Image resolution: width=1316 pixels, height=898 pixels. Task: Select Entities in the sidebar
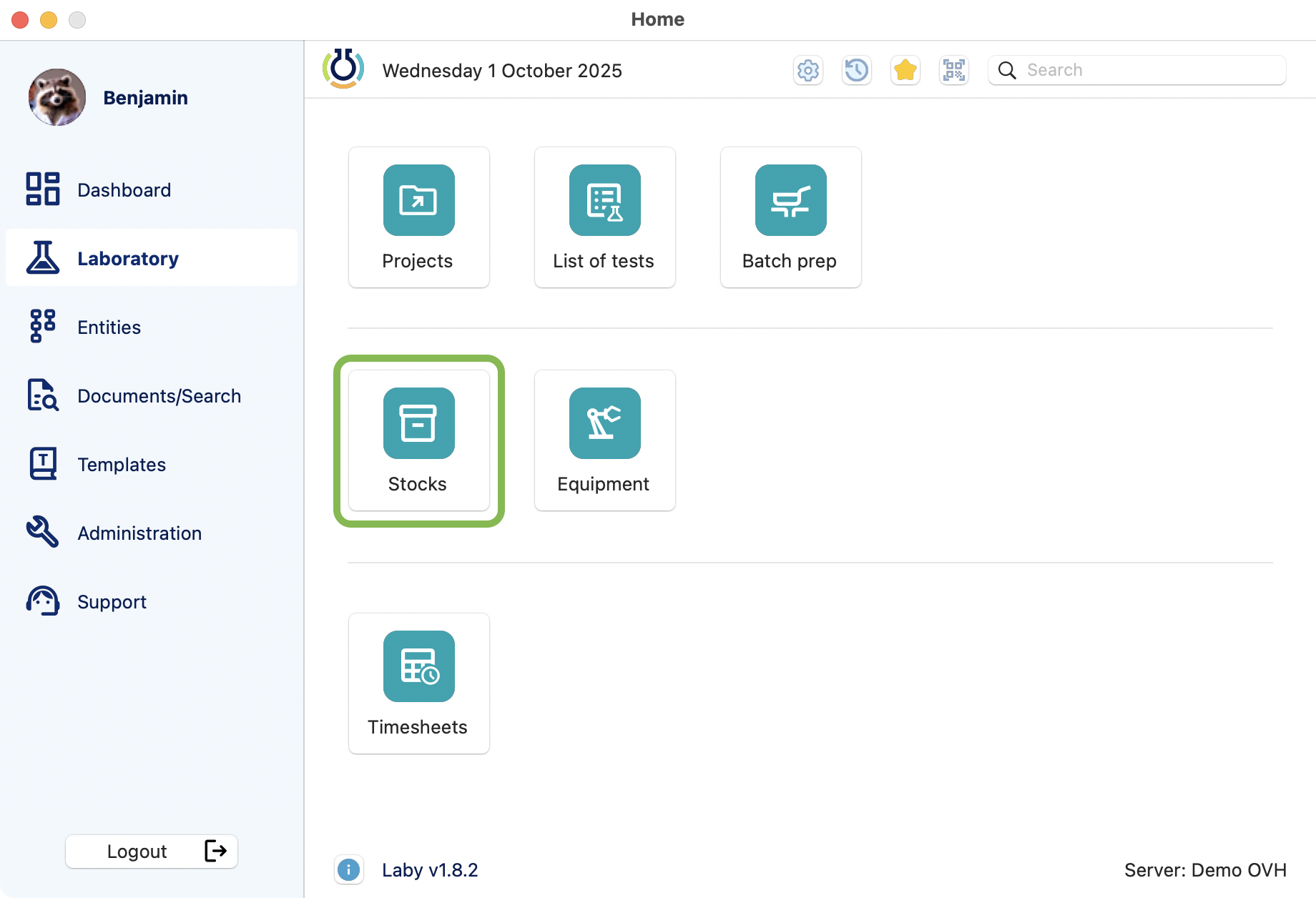109,327
